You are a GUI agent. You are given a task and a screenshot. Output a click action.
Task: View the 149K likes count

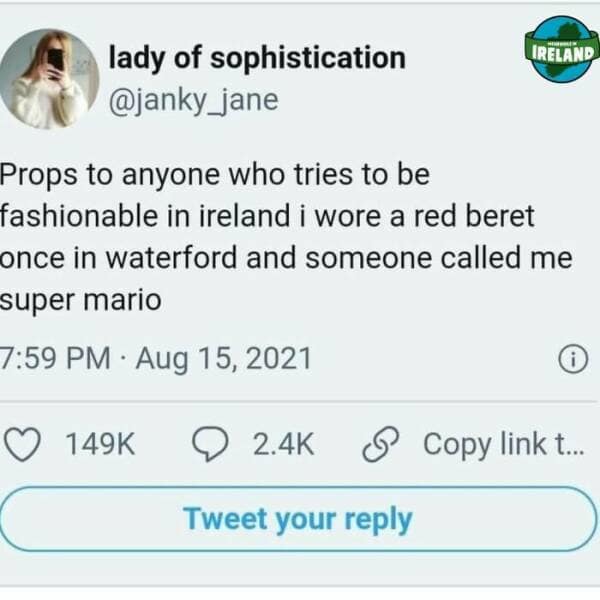coord(100,444)
